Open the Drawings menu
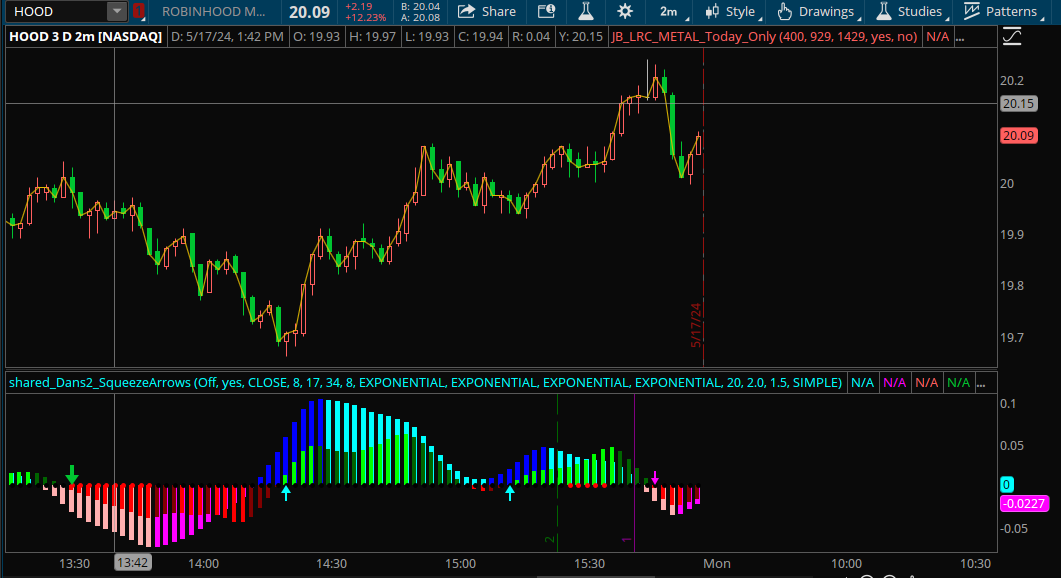 pyautogui.click(x=819, y=12)
